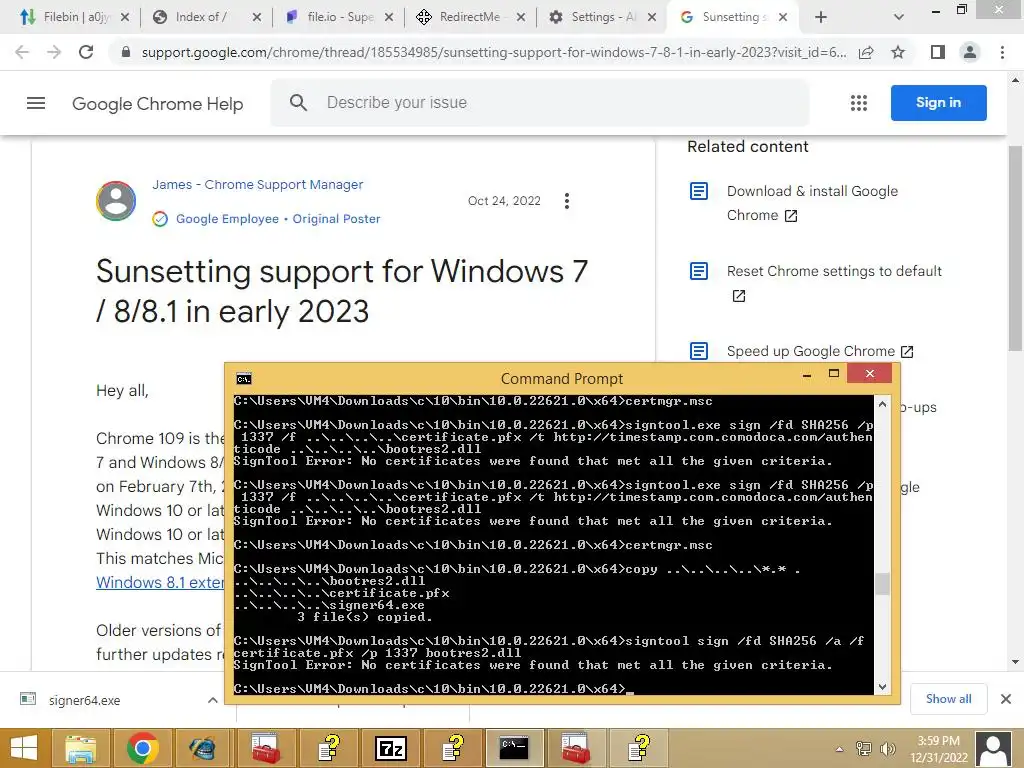Bookmark this page with the star icon
The width and height of the screenshot is (1024, 768).
tap(898, 52)
